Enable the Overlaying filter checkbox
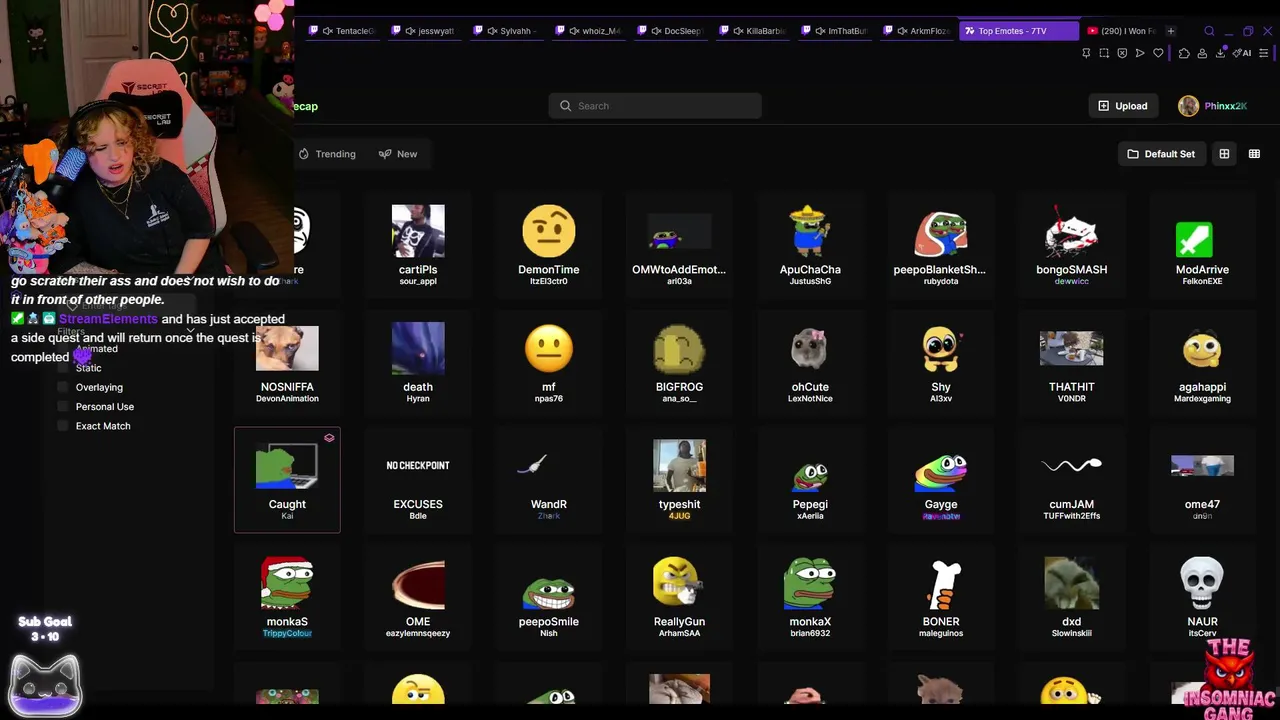Image resolution: width=1280 pixels, height=720 pixels. tap(63, 387)
